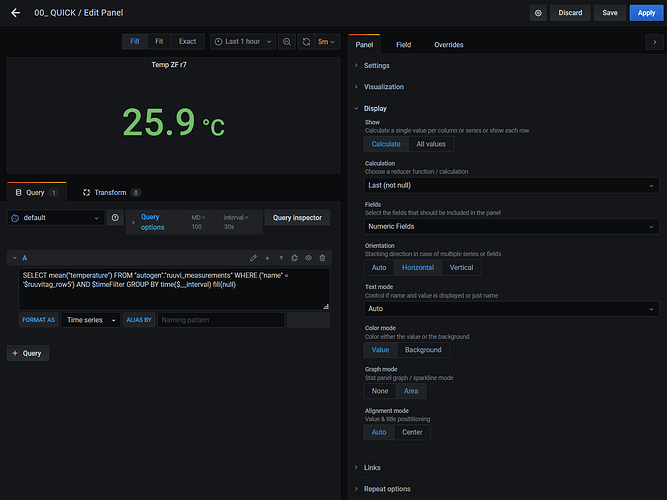Choose Background color mode

pyautogui.click(x=423, y=350)
